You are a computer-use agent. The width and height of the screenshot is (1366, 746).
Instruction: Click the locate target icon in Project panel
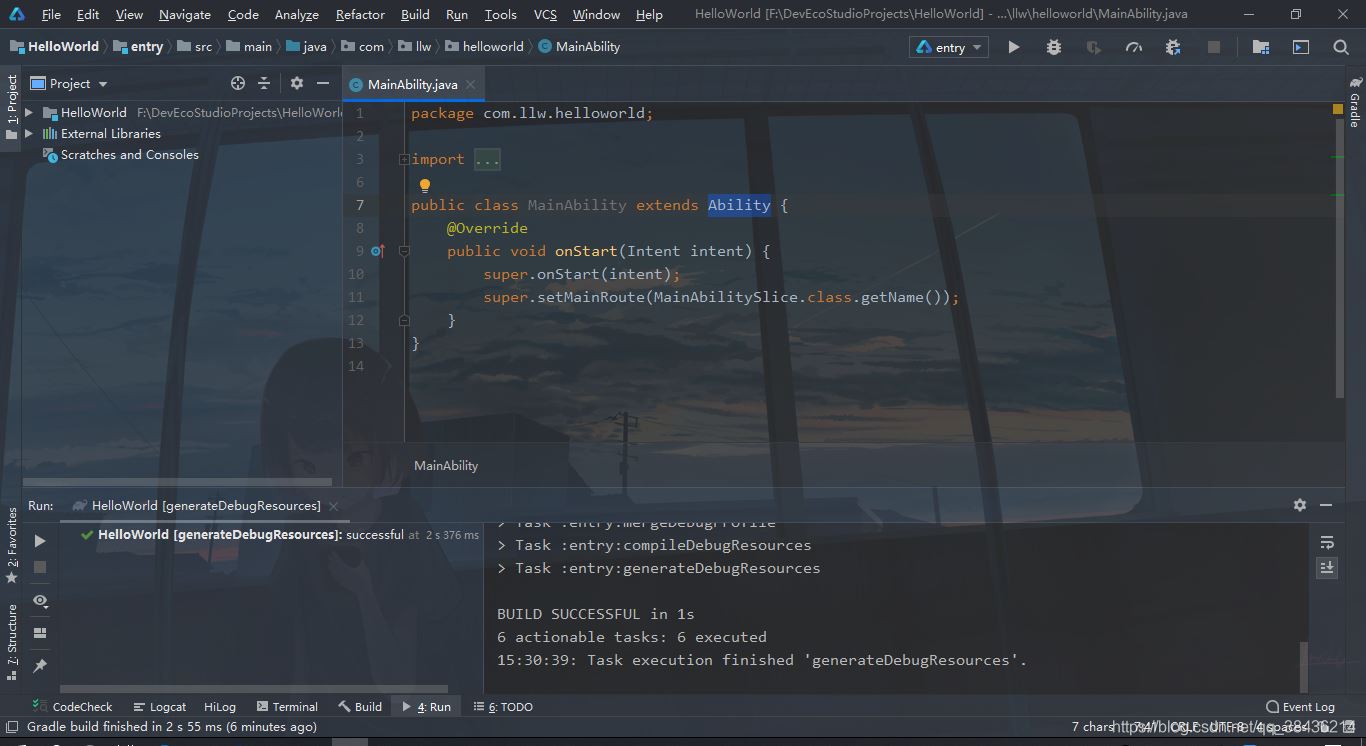coord(237,84)
